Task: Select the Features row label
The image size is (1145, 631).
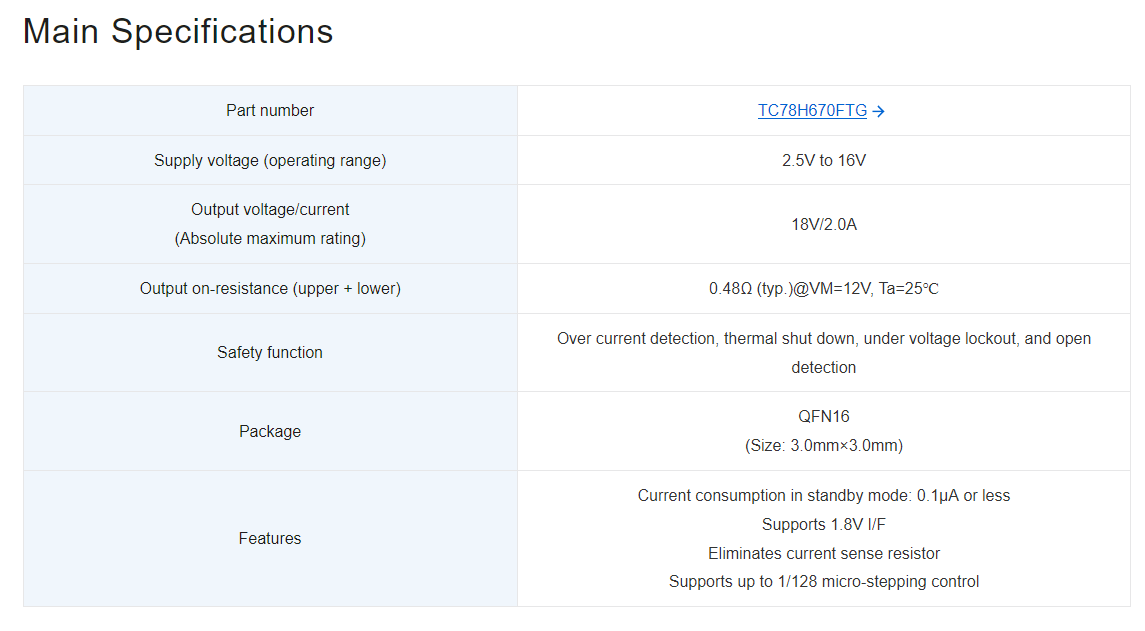Action: (x=269, y=538)
